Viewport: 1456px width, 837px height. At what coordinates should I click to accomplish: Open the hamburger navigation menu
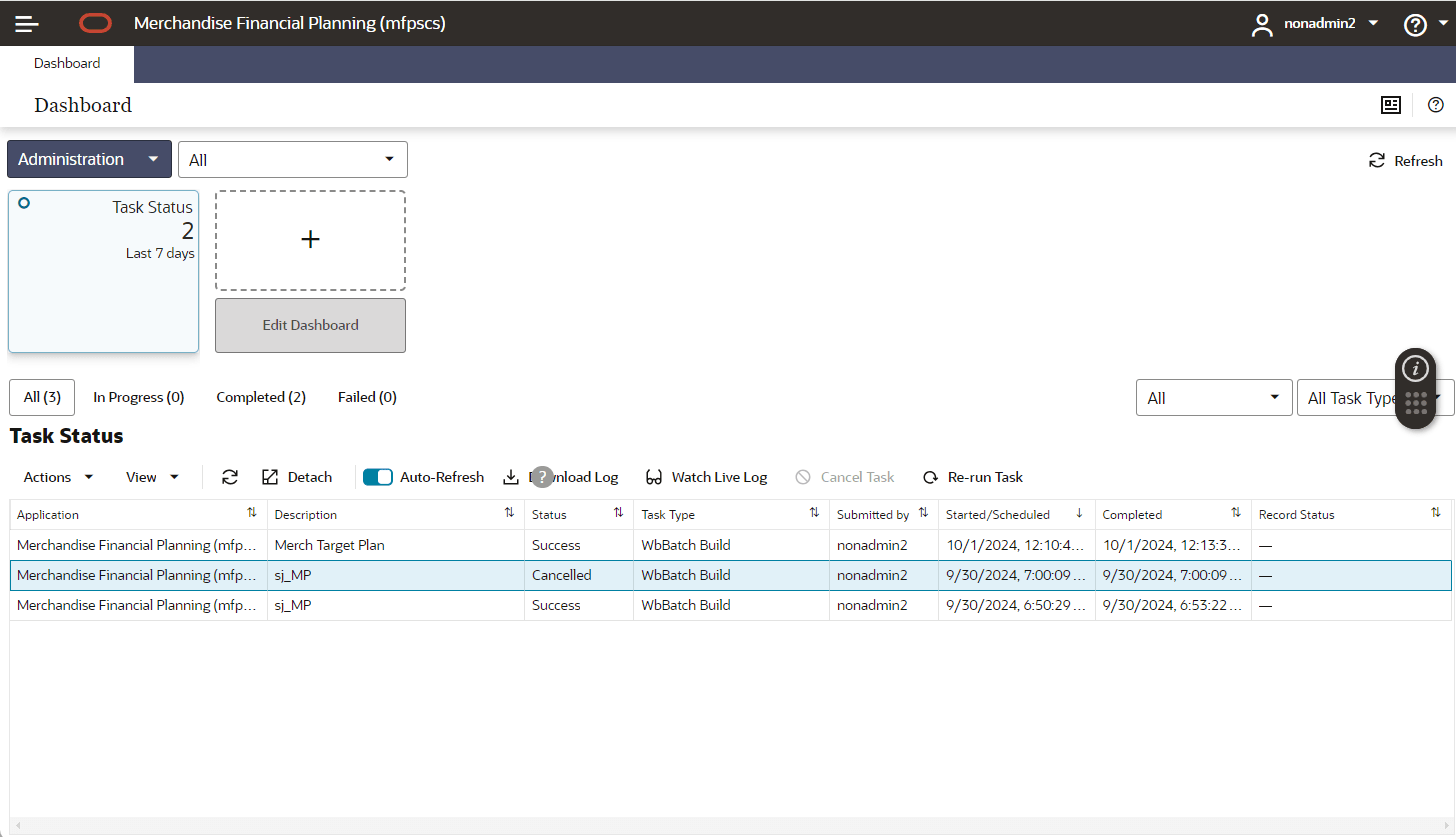point(26,23)
